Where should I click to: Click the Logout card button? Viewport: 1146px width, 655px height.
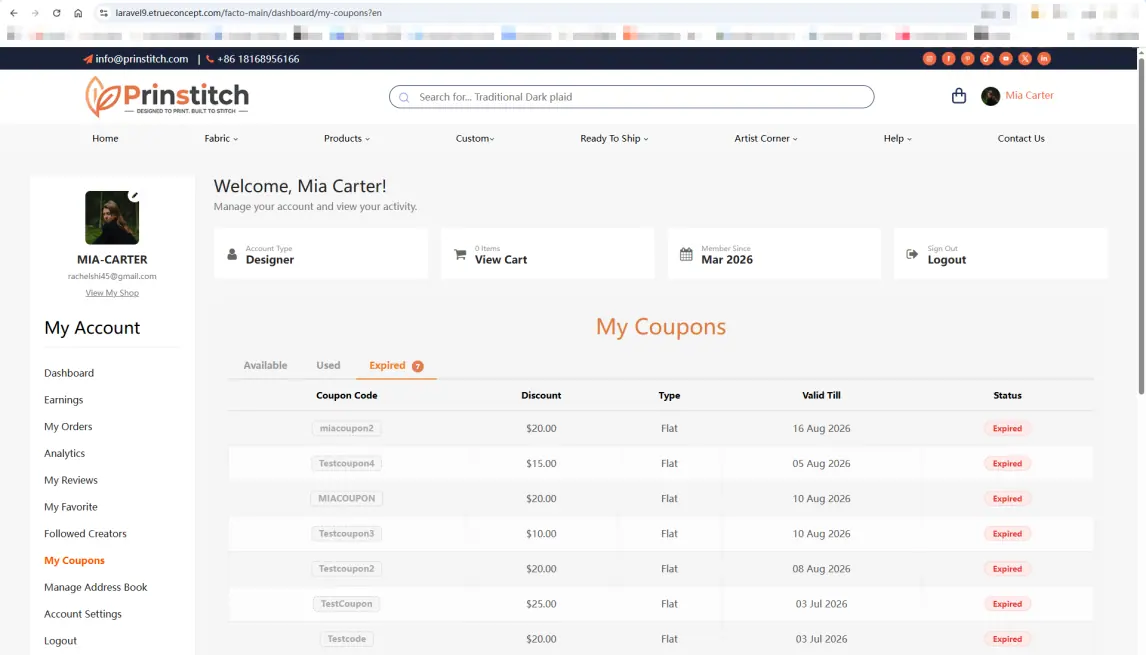click(x=1001, y=254)
